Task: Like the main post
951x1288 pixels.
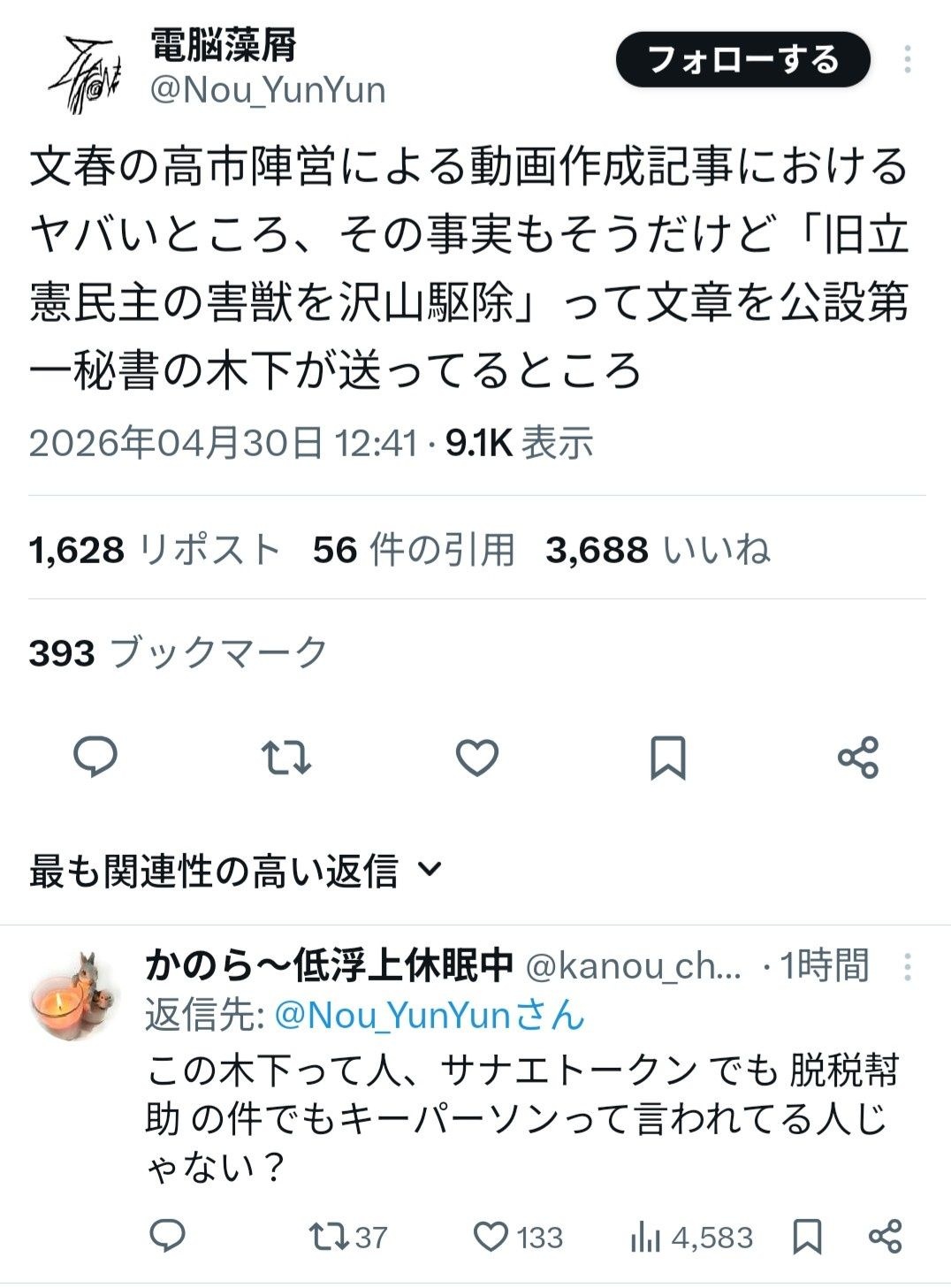Action: pyautogui.click(x=477, y=758)
